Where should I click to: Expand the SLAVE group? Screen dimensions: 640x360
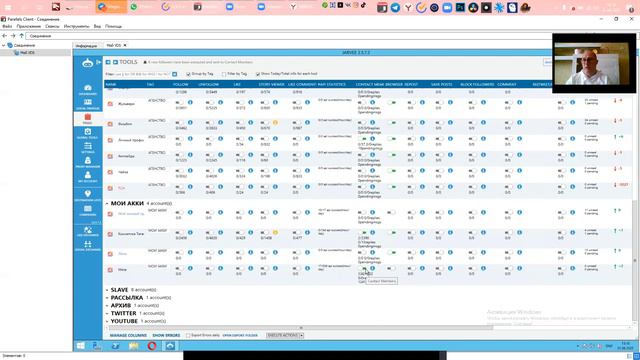click(x=107, y=290)
